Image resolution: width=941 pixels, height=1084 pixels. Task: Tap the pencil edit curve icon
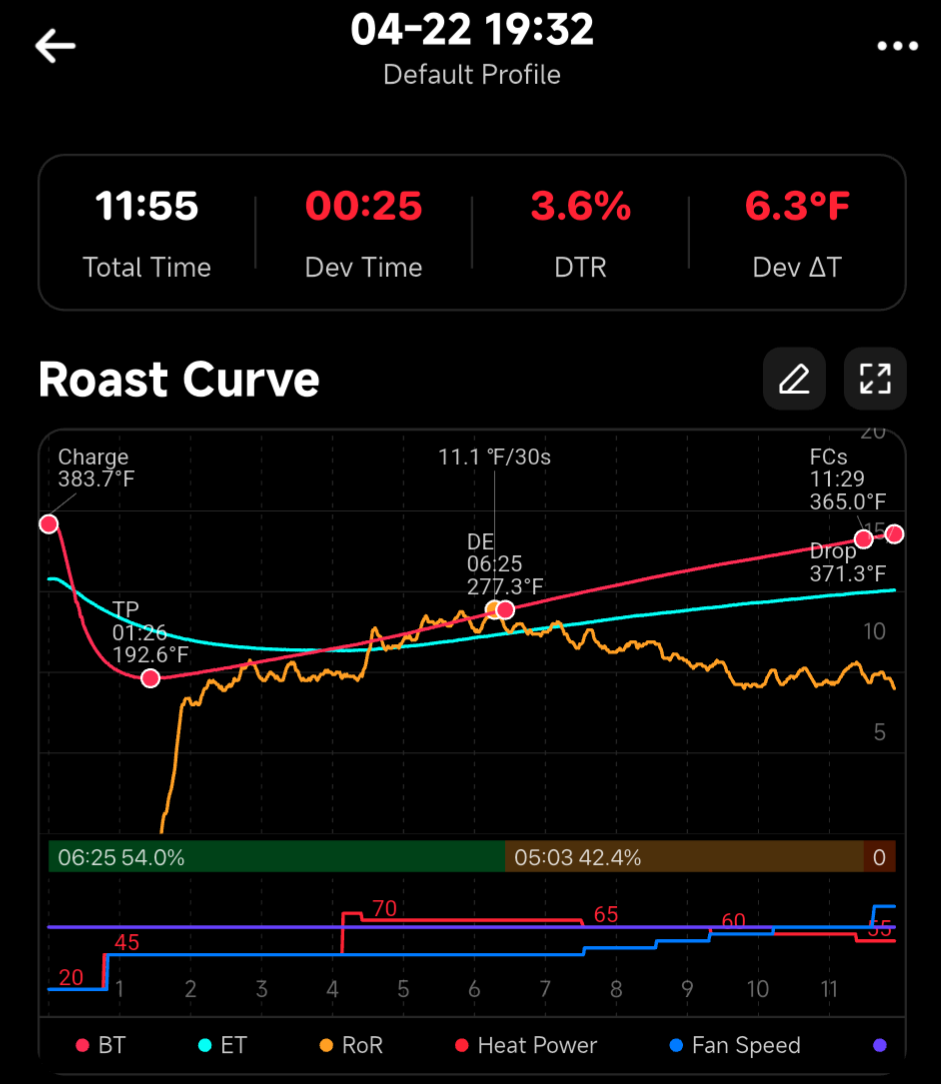pos(794,379)
